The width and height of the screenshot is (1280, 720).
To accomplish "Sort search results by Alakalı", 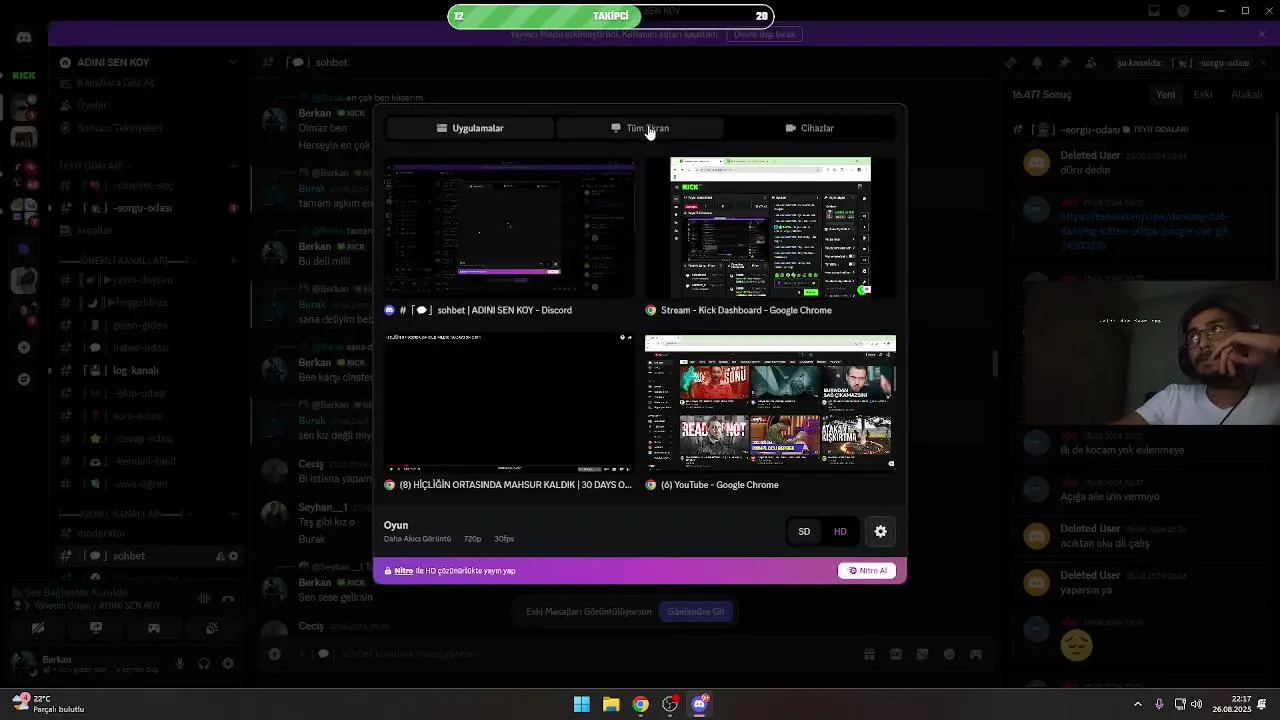I will (1247, 95).
